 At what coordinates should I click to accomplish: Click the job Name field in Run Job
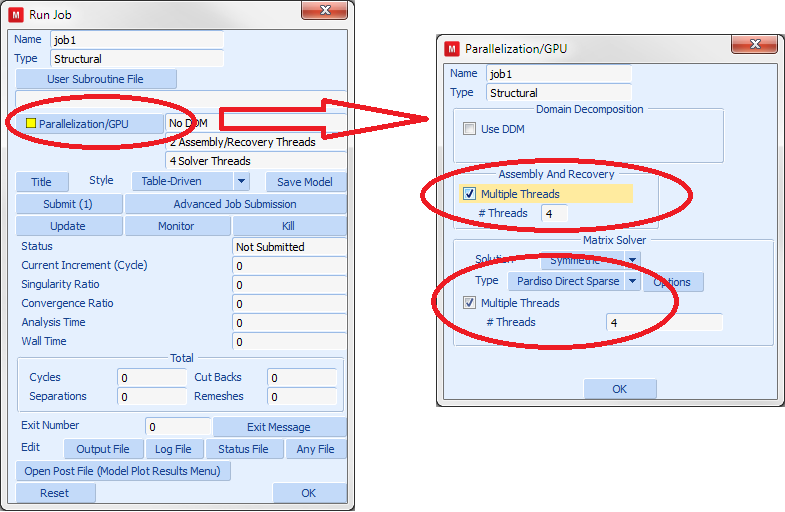(x=136, y=40)
